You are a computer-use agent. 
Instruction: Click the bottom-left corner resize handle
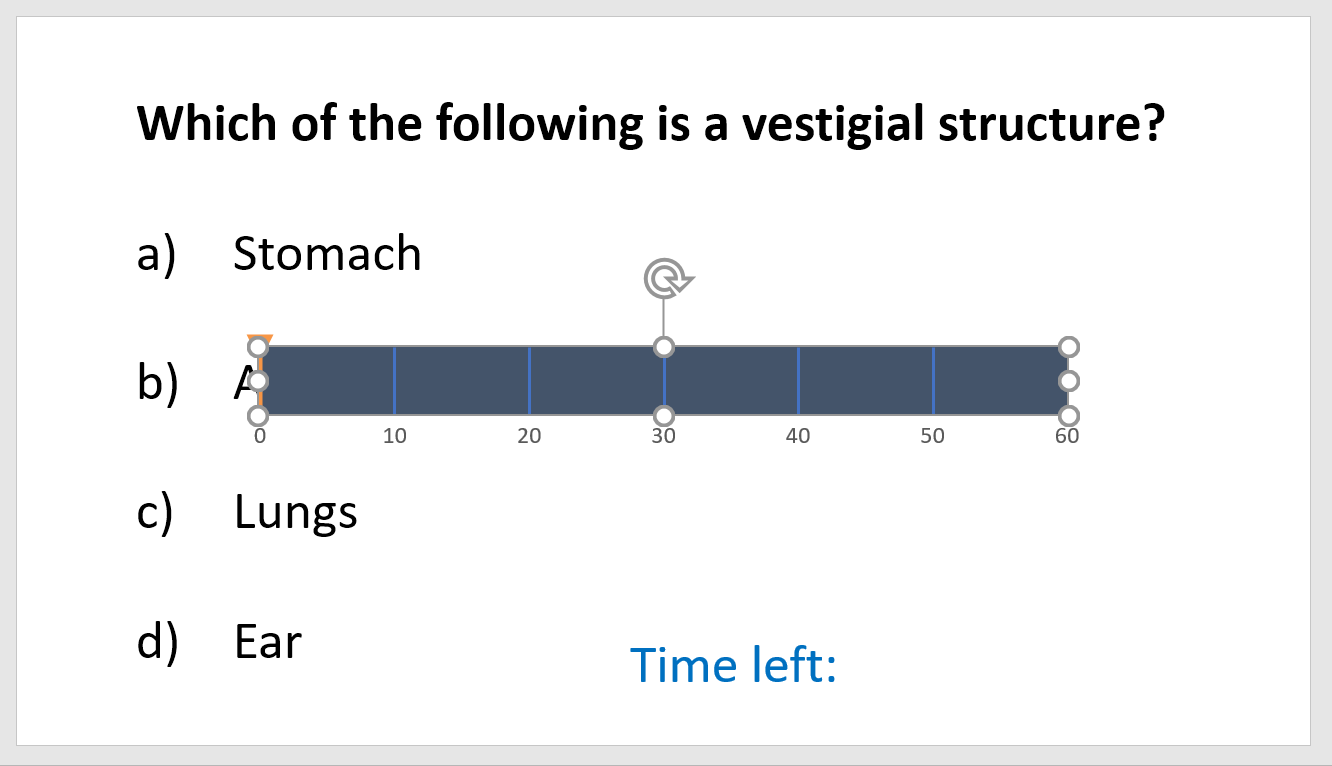[259, 415]
